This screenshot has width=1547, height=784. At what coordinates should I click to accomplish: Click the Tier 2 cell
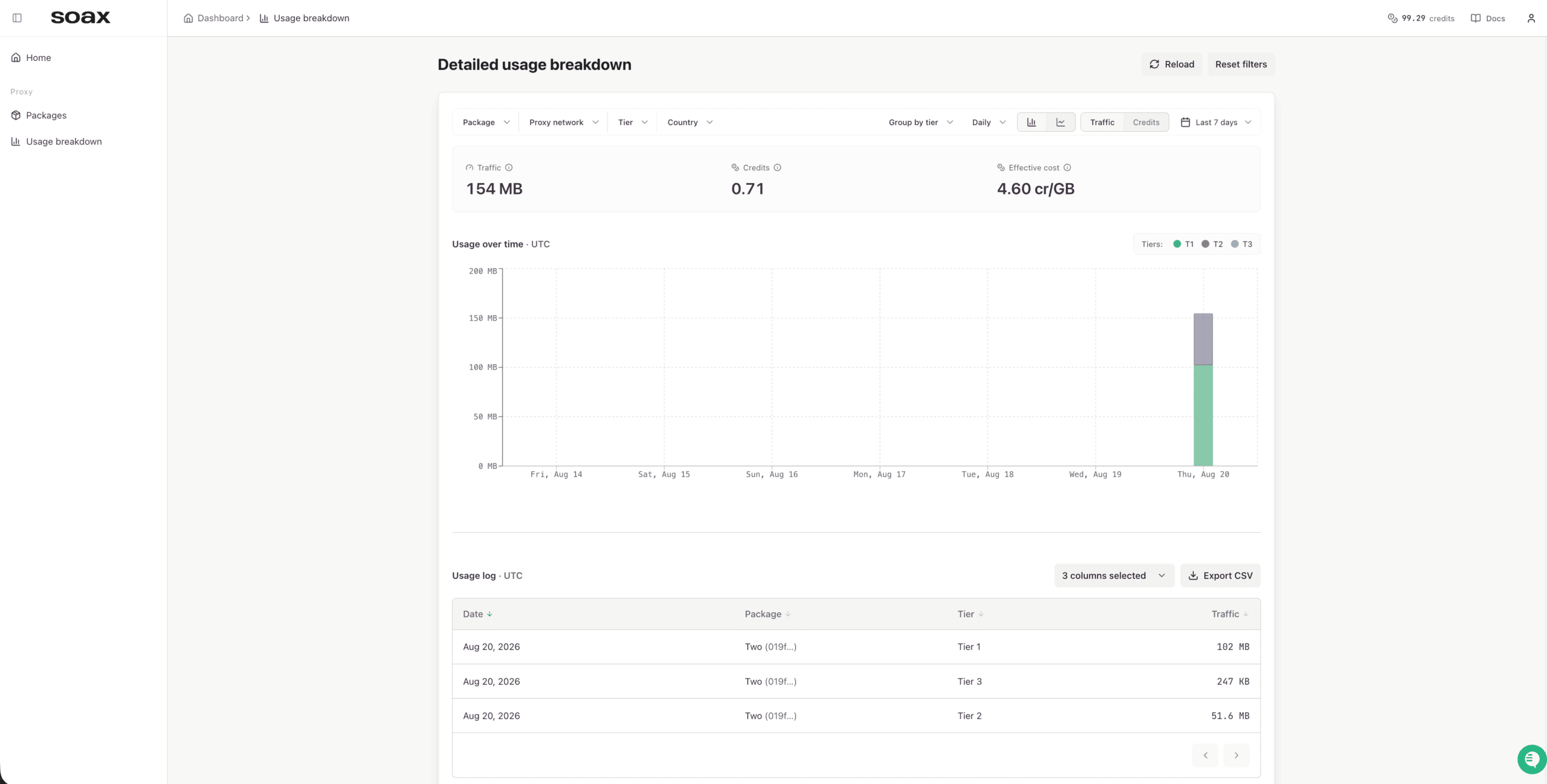coord(969,716)
